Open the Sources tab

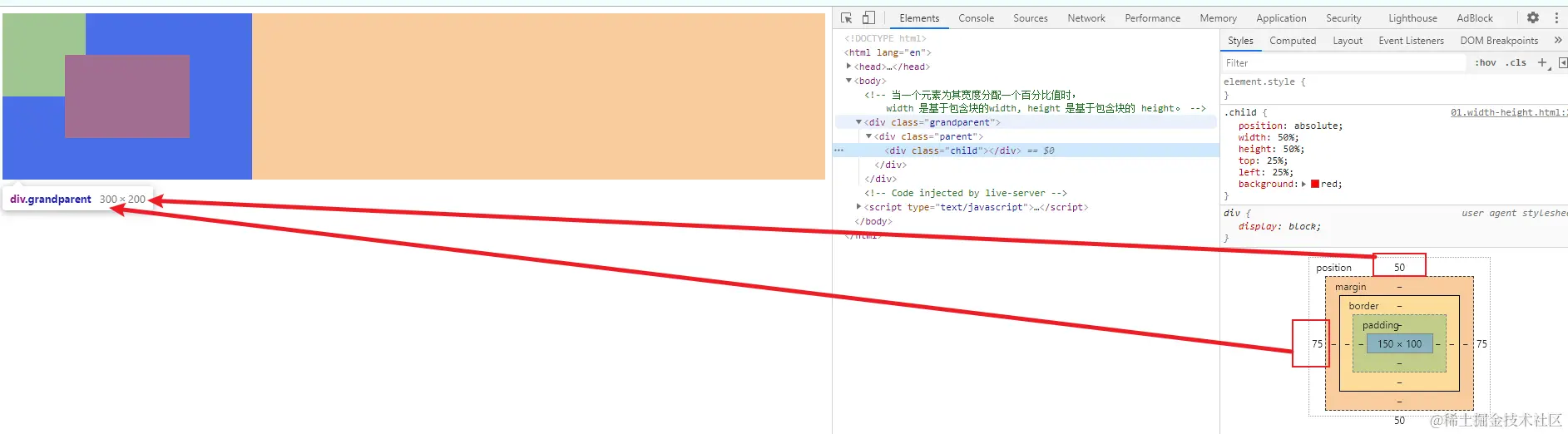(1030, 18)
